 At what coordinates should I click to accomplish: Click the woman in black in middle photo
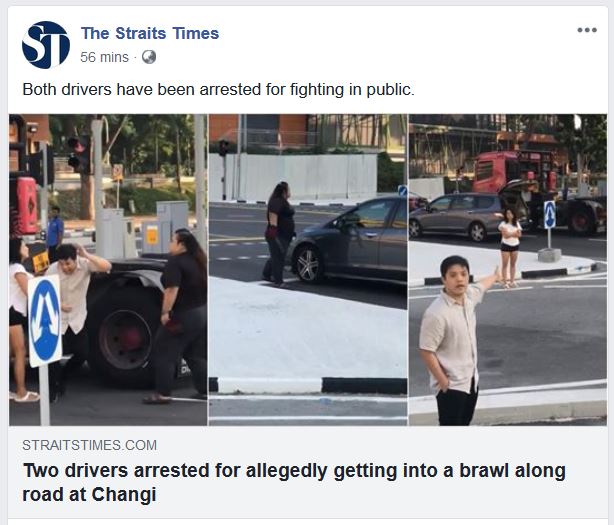(x=278, y=233)
